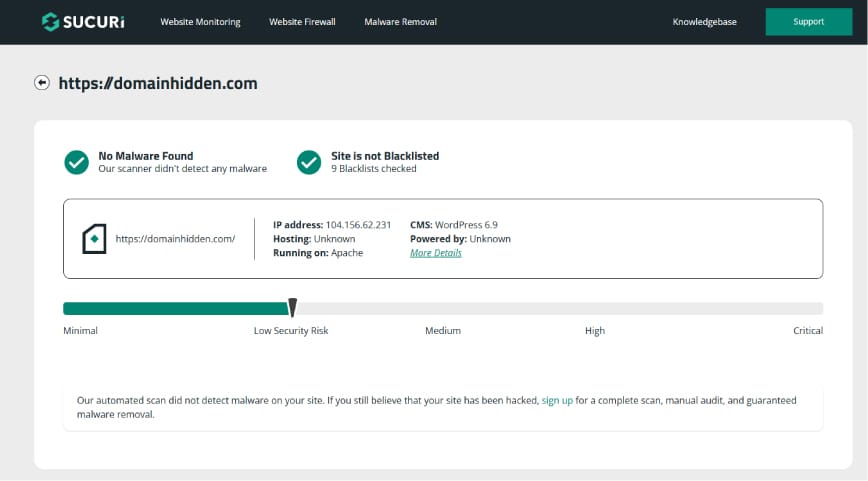Click the Minimal risk label
Image resolution: width=868 pixels, height=481 pixels.
80,330
